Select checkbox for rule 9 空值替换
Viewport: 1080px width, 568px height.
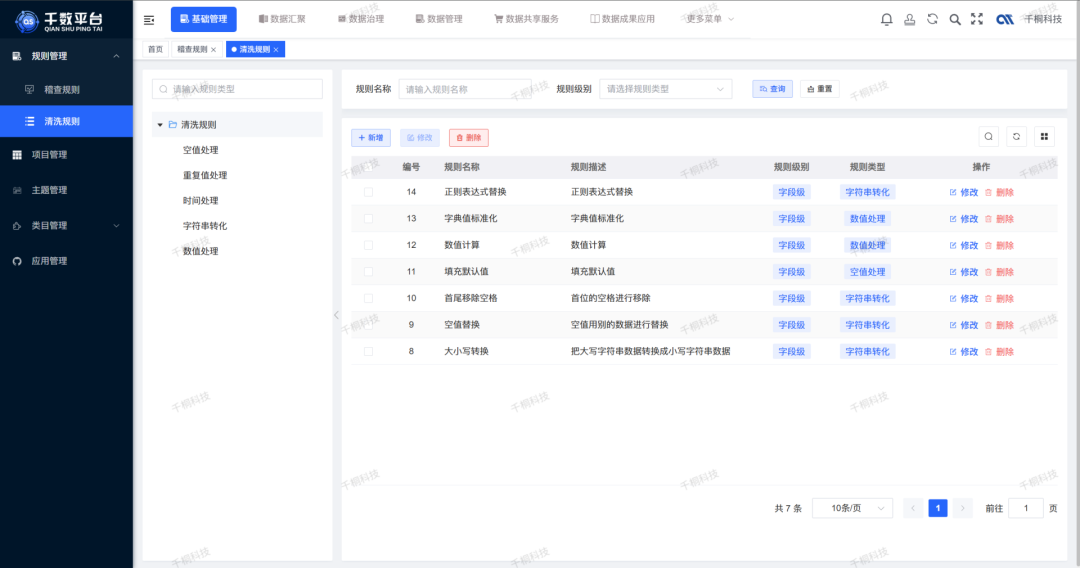pos(368,325)
